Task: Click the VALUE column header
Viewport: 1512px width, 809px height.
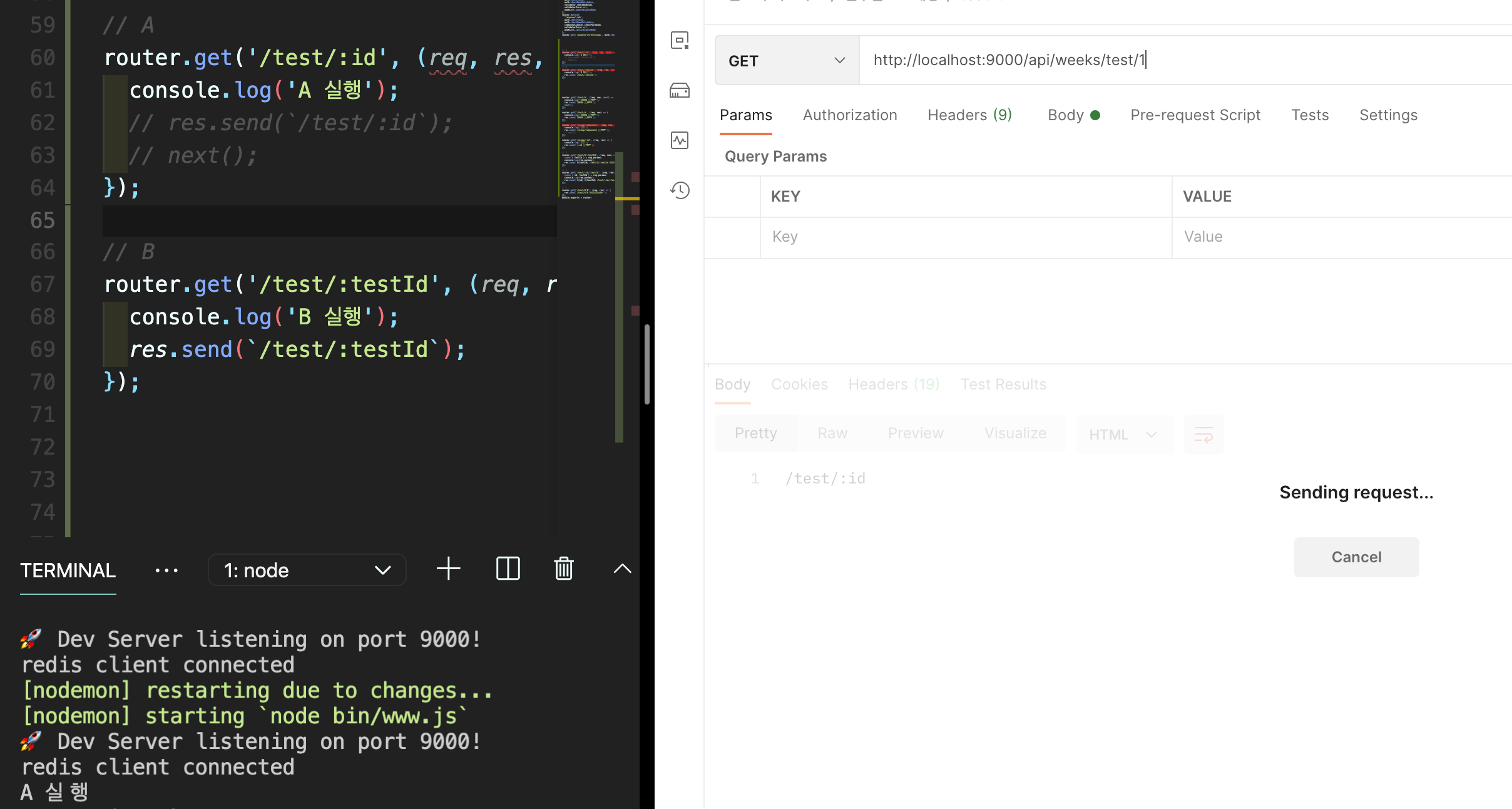Action: coord(1207,197)
